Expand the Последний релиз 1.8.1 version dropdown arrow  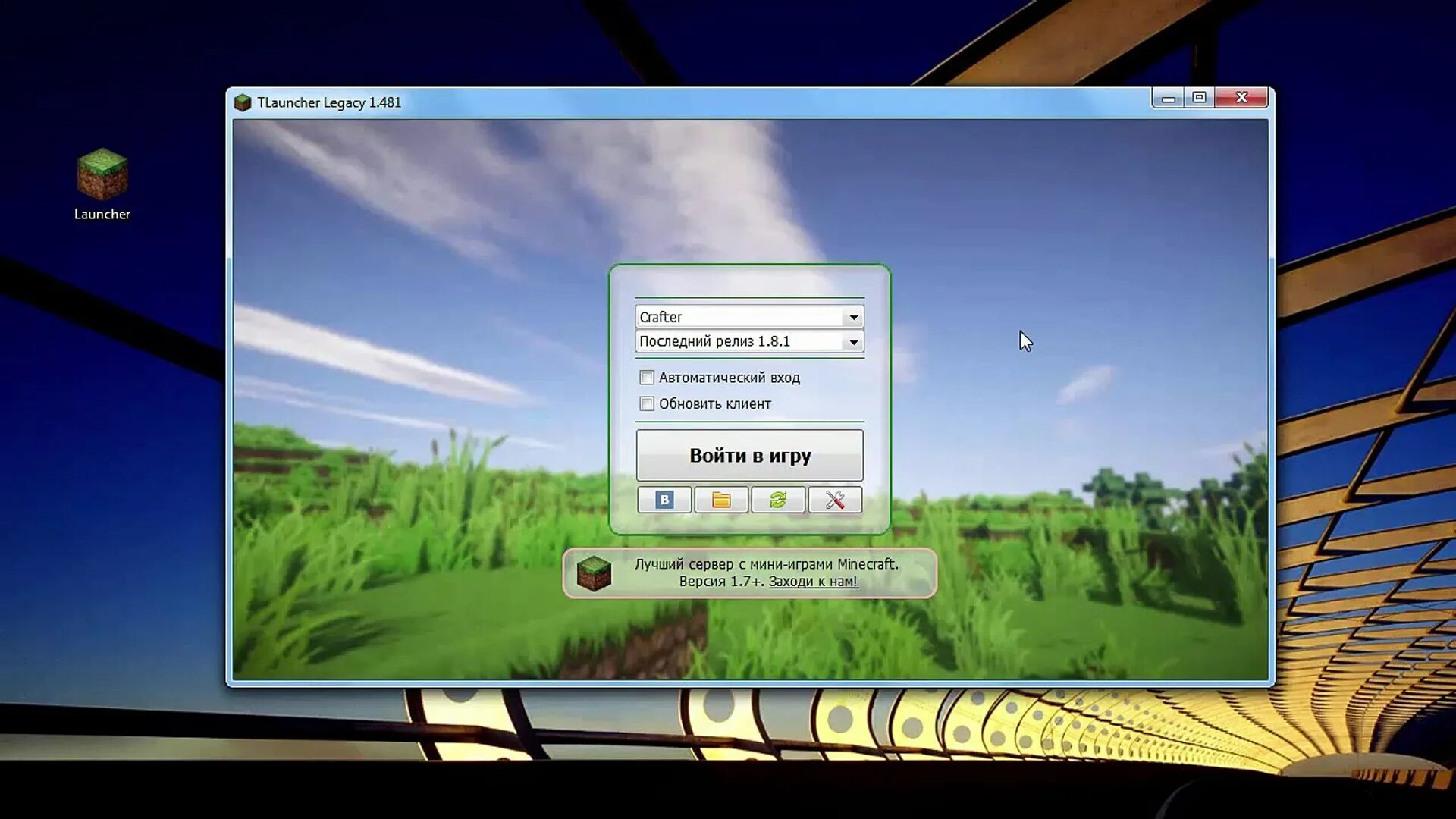pyautogui.click(x=853, y=342)
